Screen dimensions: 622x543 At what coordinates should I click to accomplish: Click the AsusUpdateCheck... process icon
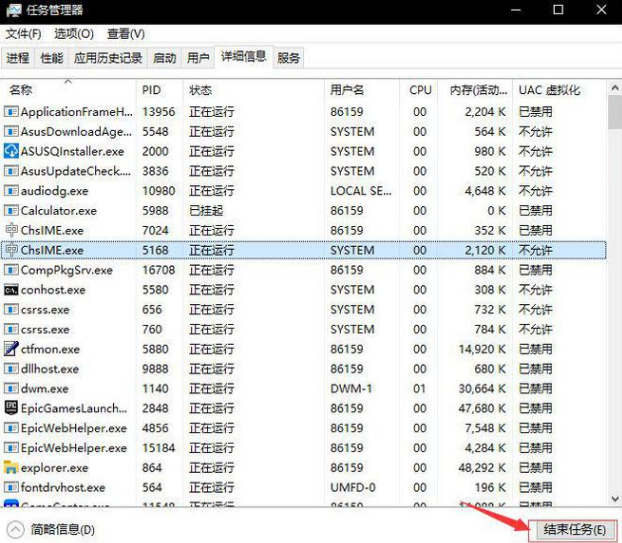(11, 171)
